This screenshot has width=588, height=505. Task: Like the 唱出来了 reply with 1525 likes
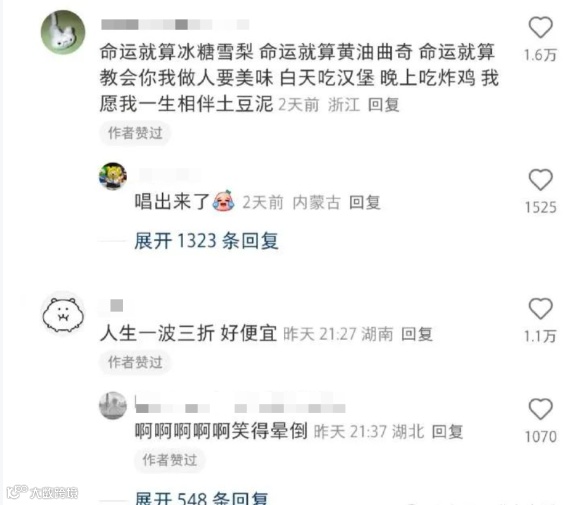[540, 180]
